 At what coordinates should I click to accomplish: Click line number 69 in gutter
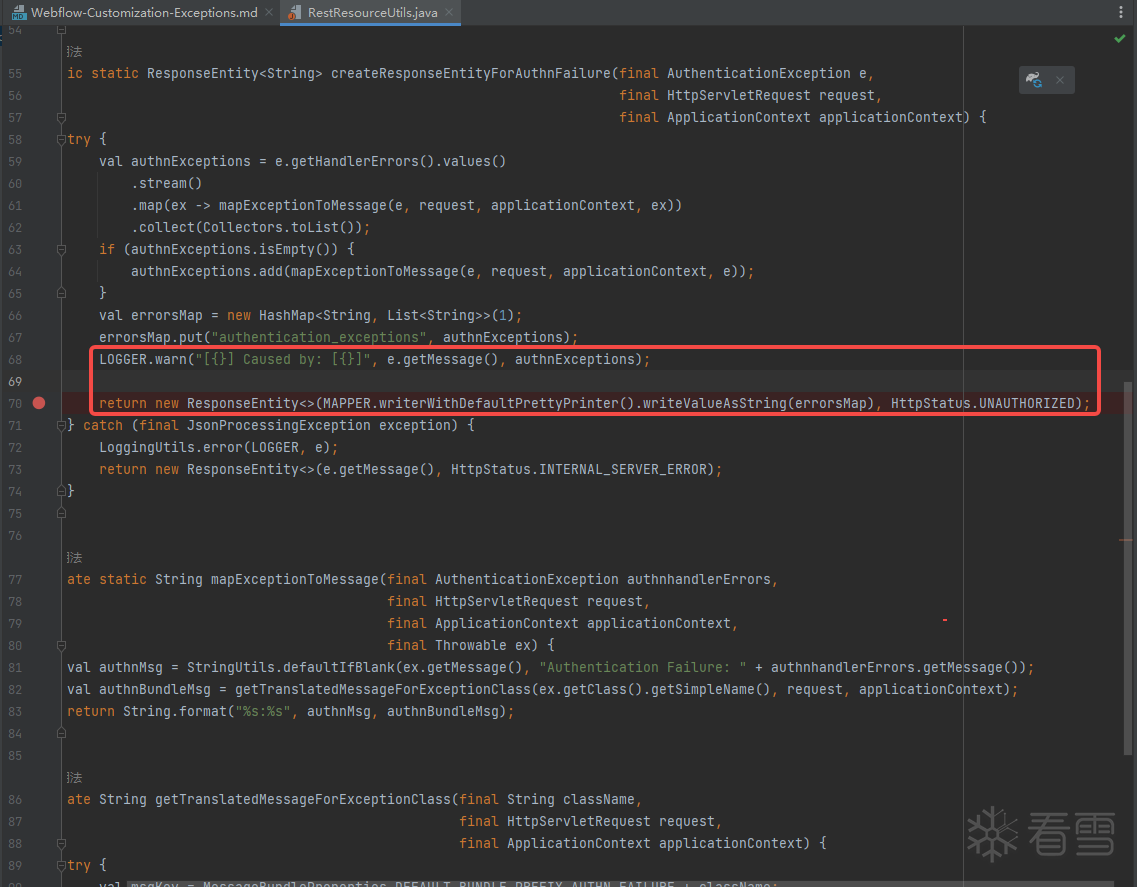pyautogui.click(x=15, y=381)
